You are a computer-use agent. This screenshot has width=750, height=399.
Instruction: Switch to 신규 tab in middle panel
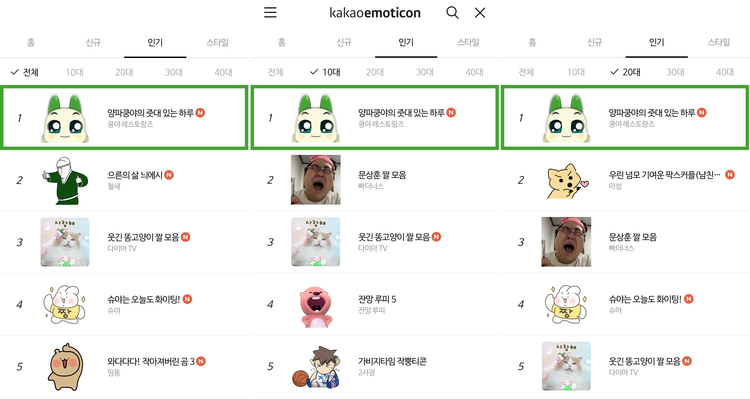(344, 43)
